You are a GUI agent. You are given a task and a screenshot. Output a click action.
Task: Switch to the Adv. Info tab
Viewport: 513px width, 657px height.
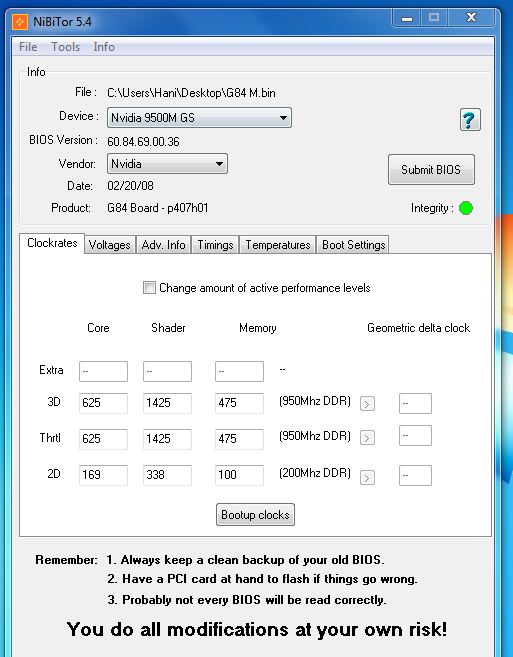click(163, 245)
